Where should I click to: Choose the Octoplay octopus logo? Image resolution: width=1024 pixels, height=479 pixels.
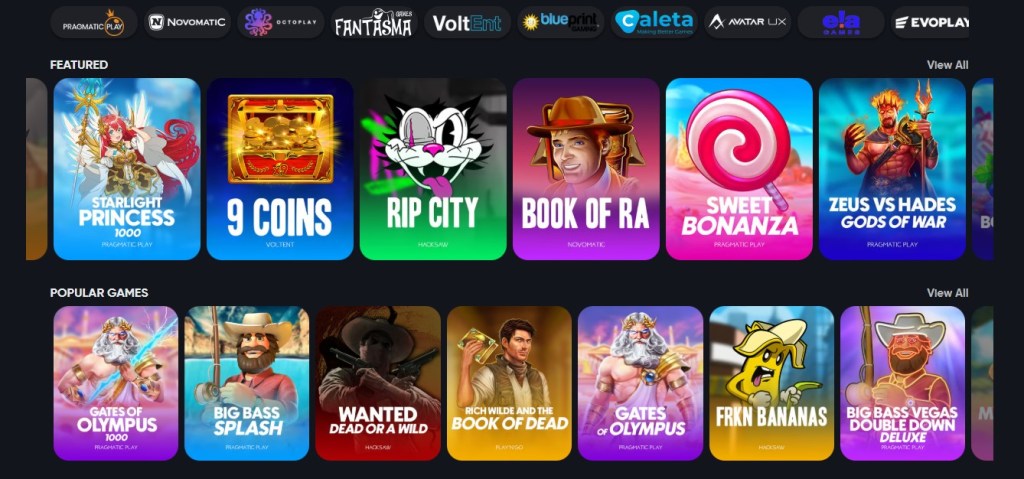pos(280,22)
